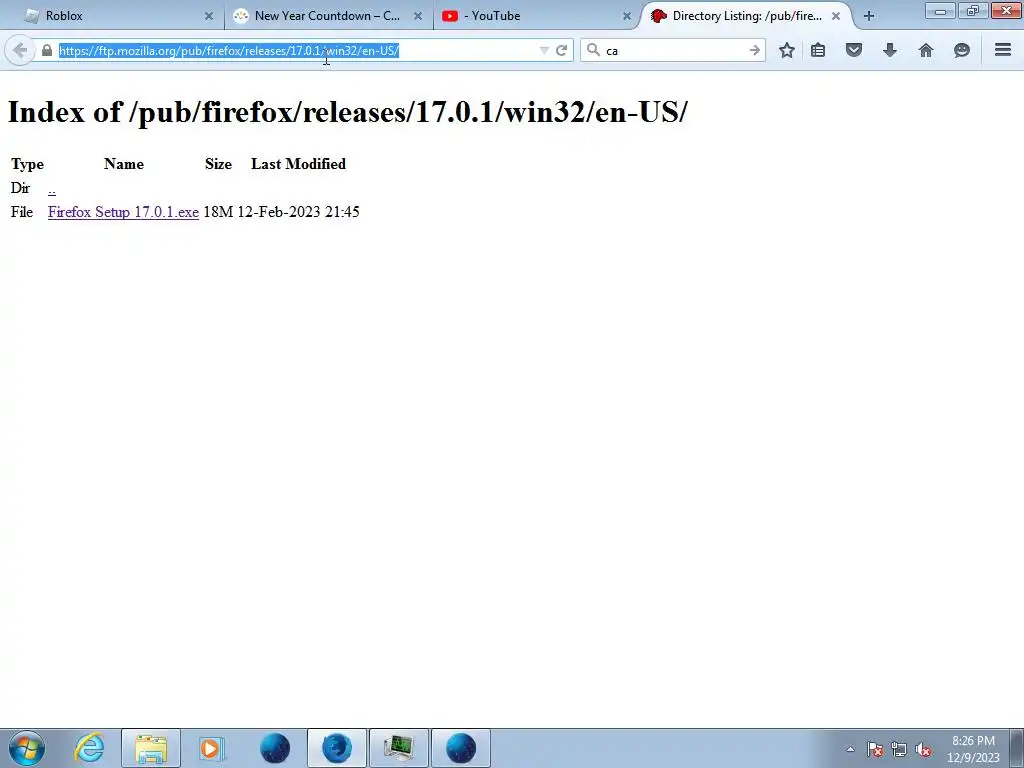The image size is (1024, 768).
Task: Open Windows Media Player taskbar icon
Action: (x=212, y=748)
